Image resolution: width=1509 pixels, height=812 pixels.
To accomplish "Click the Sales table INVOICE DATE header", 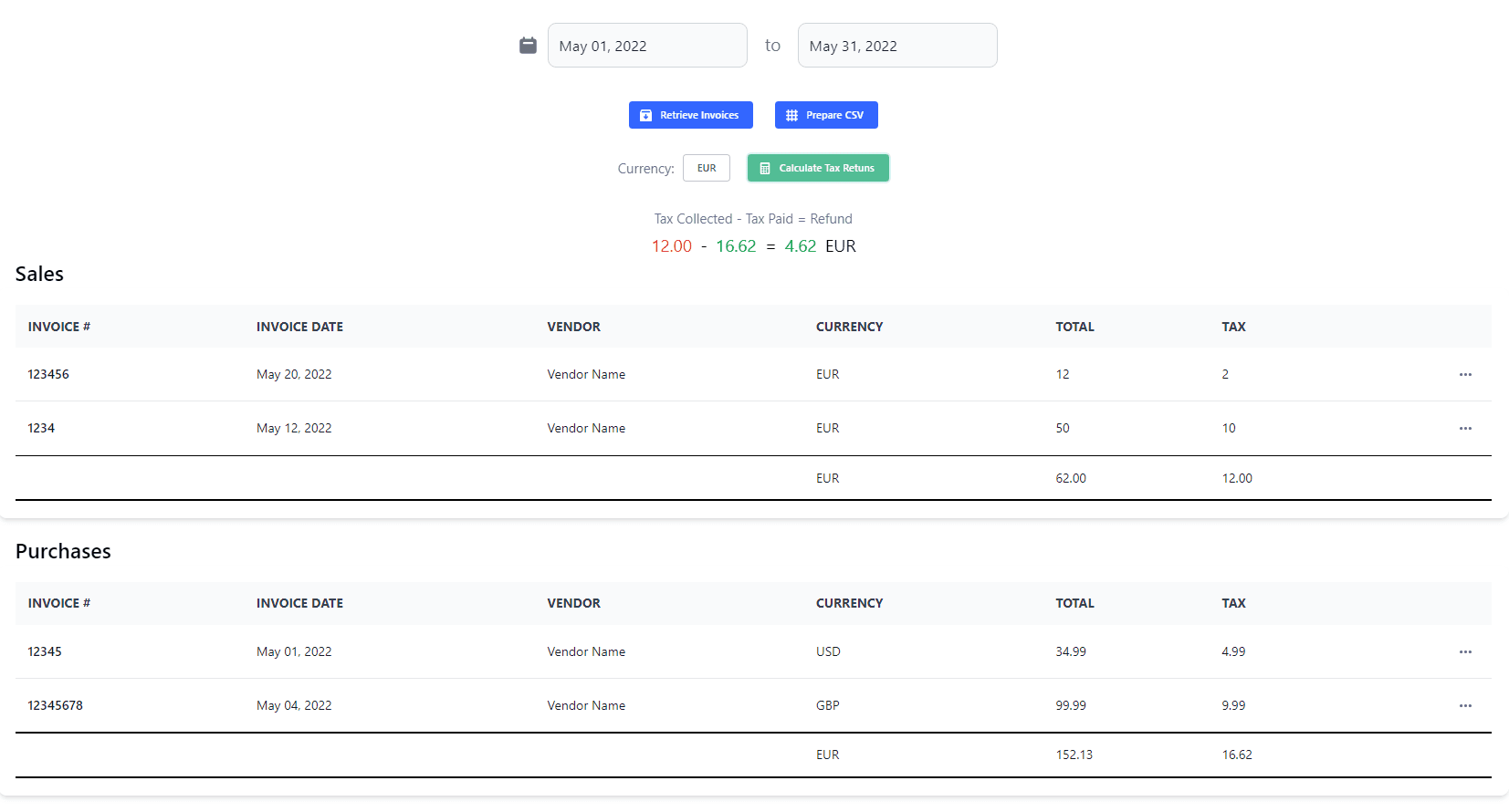I will click(299, 327).
